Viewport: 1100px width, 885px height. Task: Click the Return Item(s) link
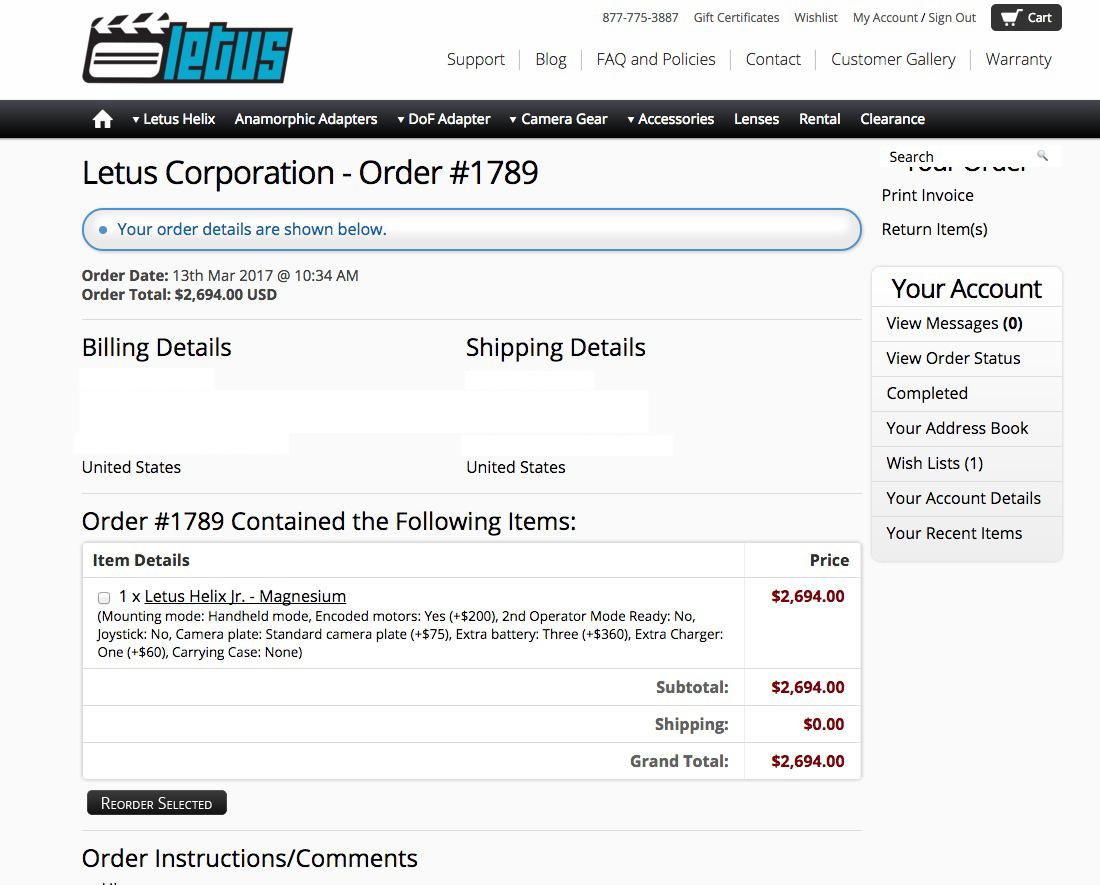point(934,229)
